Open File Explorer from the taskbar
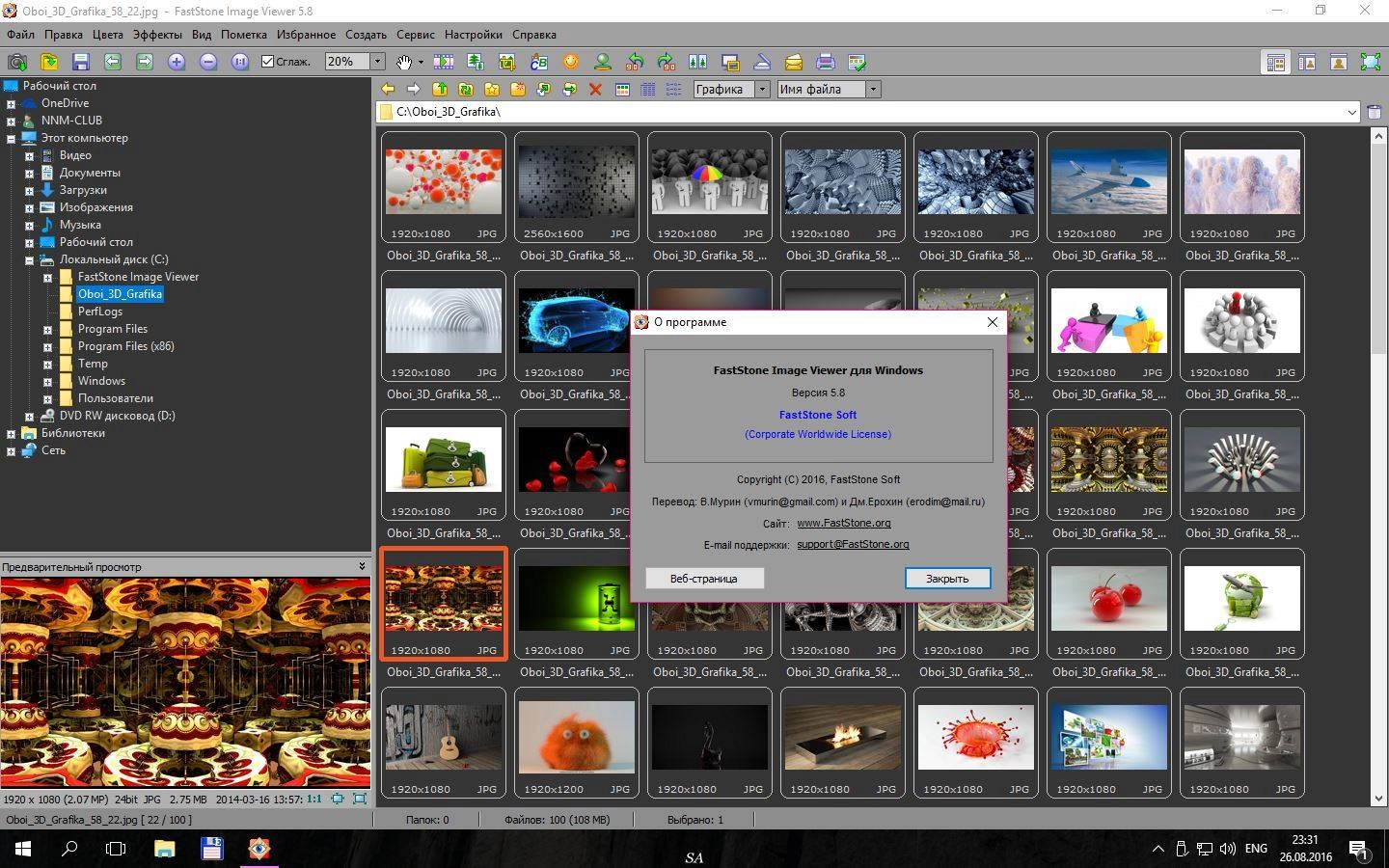The height and width of the screenshot is (868, 1389). pos(164,849)
